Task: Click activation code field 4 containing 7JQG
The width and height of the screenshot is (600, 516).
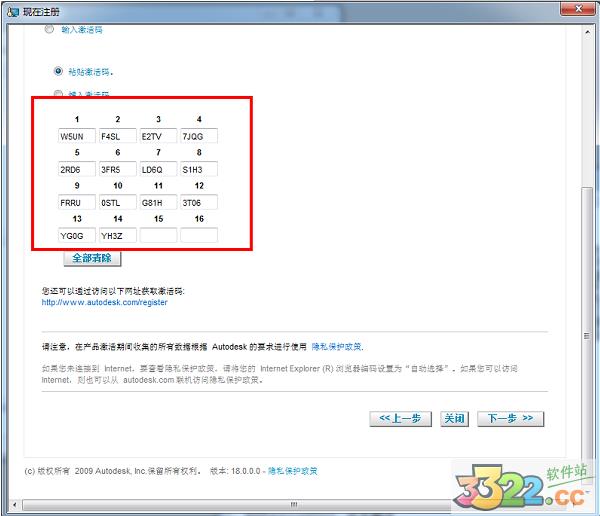Action: tap(199, 136)
